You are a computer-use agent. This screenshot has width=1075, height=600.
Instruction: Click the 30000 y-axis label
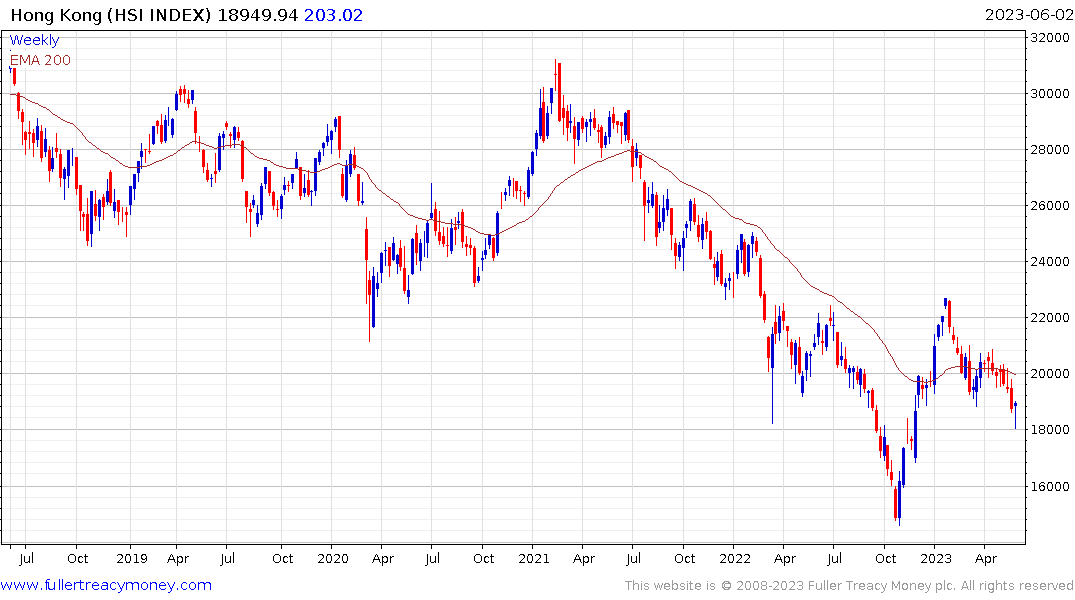pyautogui.click(x=1050, y=94)
